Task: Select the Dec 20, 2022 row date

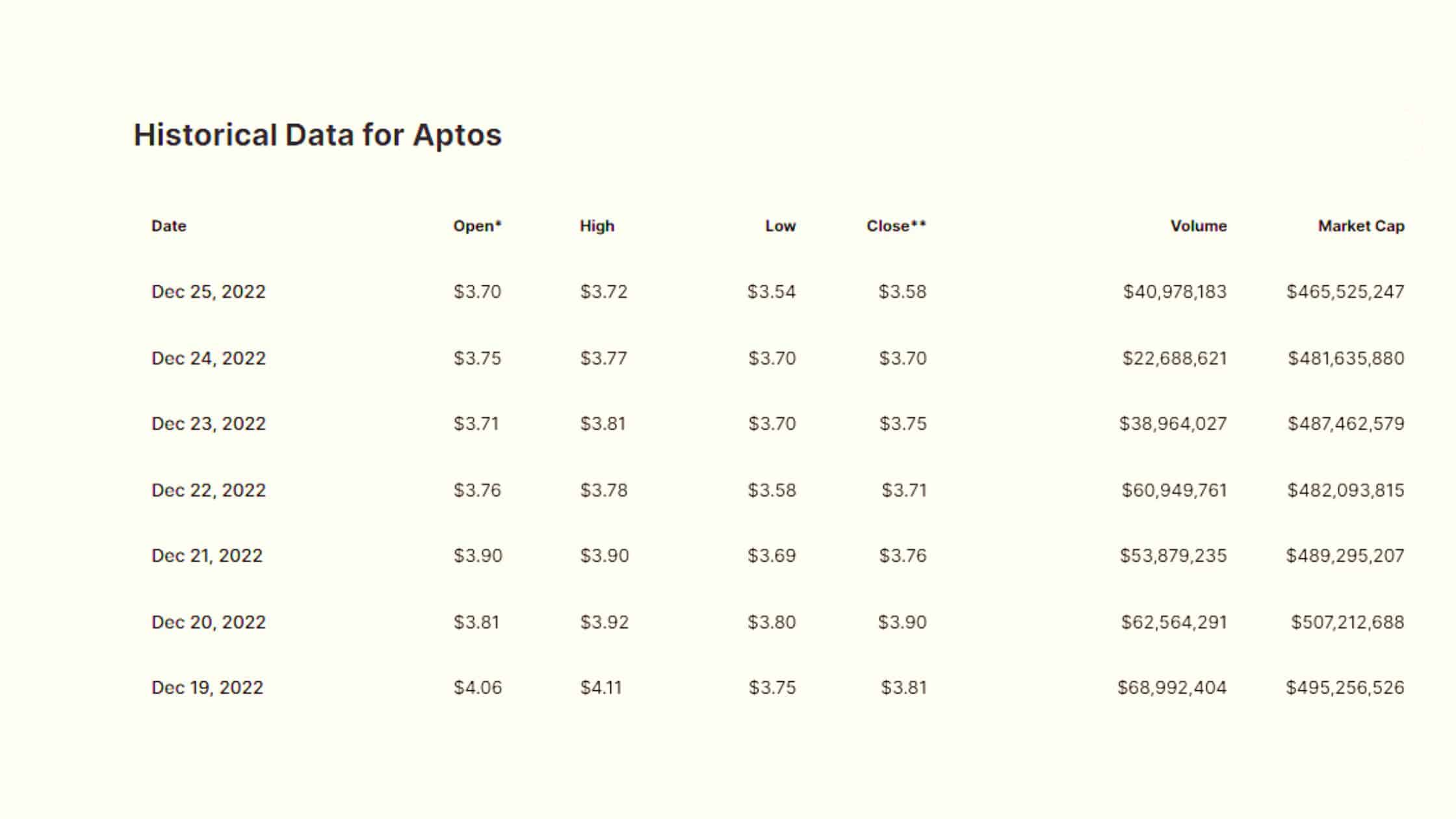Action: click(x=209, y=622)
